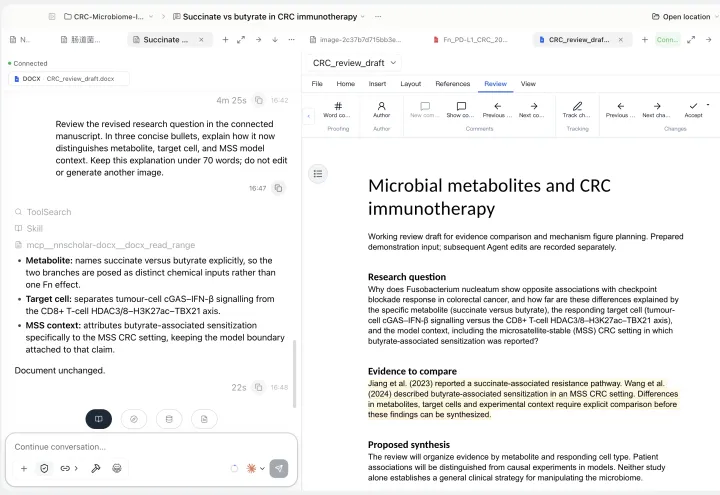Accept the tracked change with the checkmark

coord(693,110)
